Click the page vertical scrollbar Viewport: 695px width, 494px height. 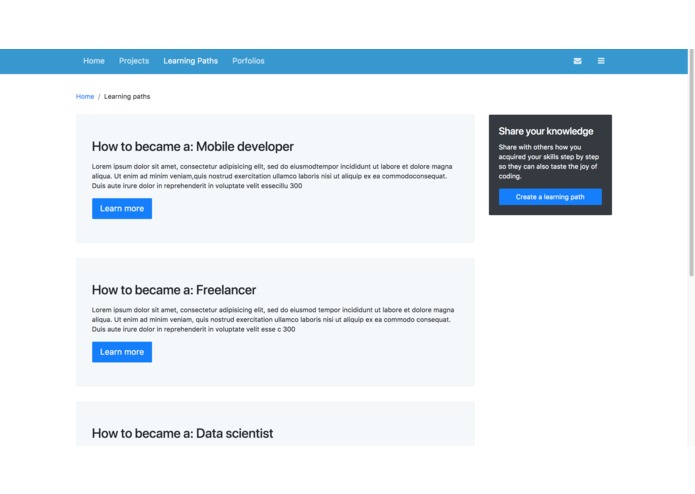691,163
